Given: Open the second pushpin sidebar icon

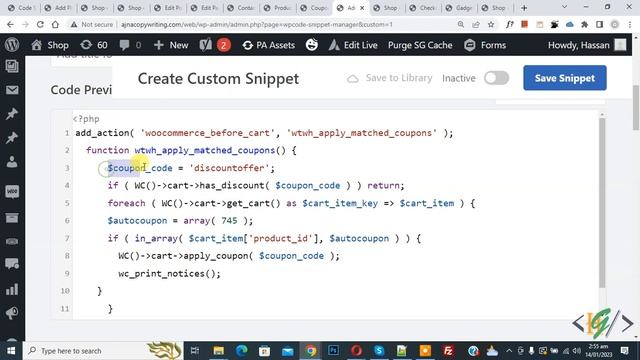Looking at the screenshot, I should pyautogui.click(x=12, y=138).
